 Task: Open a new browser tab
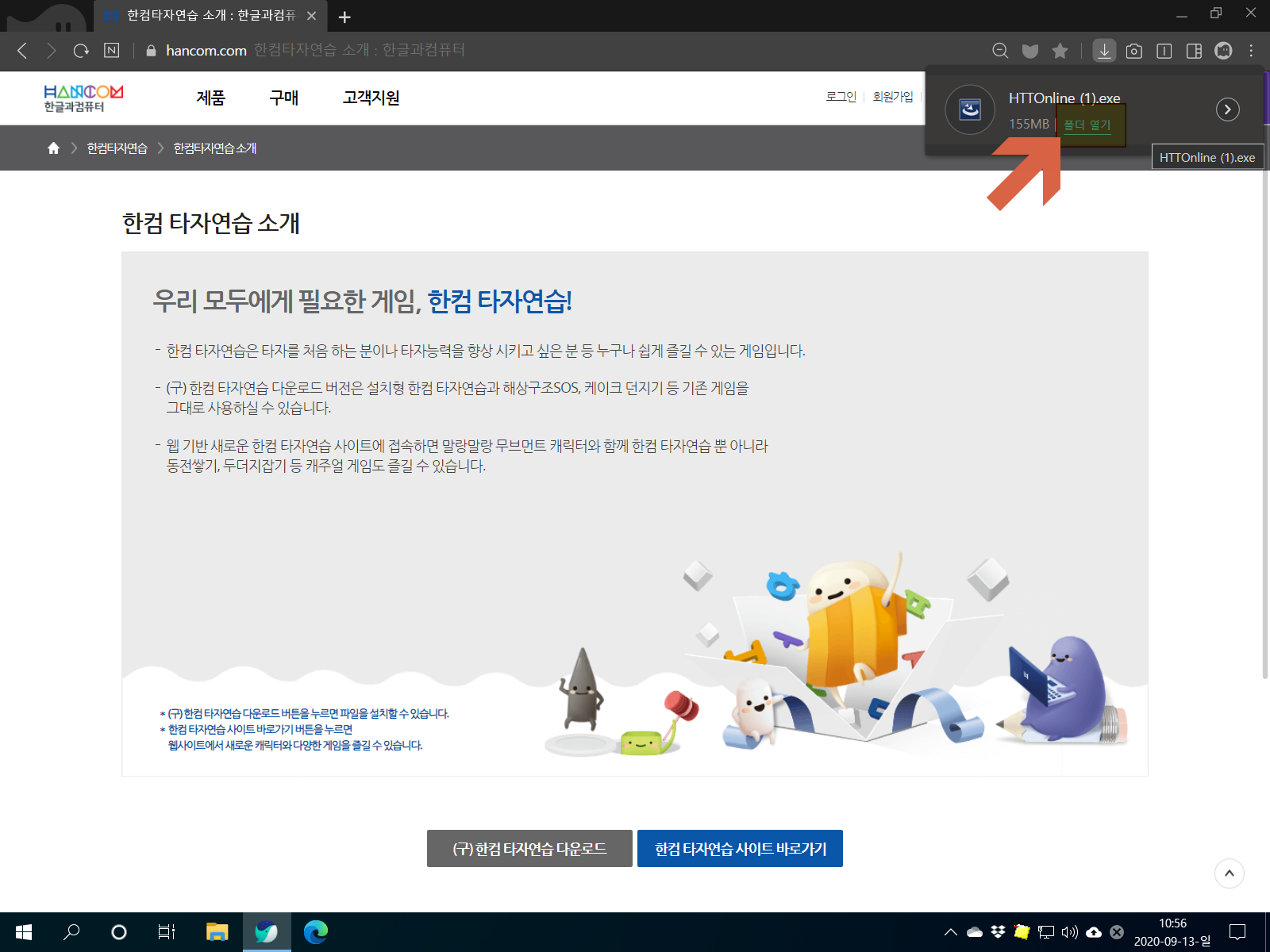tap(344, 17)
